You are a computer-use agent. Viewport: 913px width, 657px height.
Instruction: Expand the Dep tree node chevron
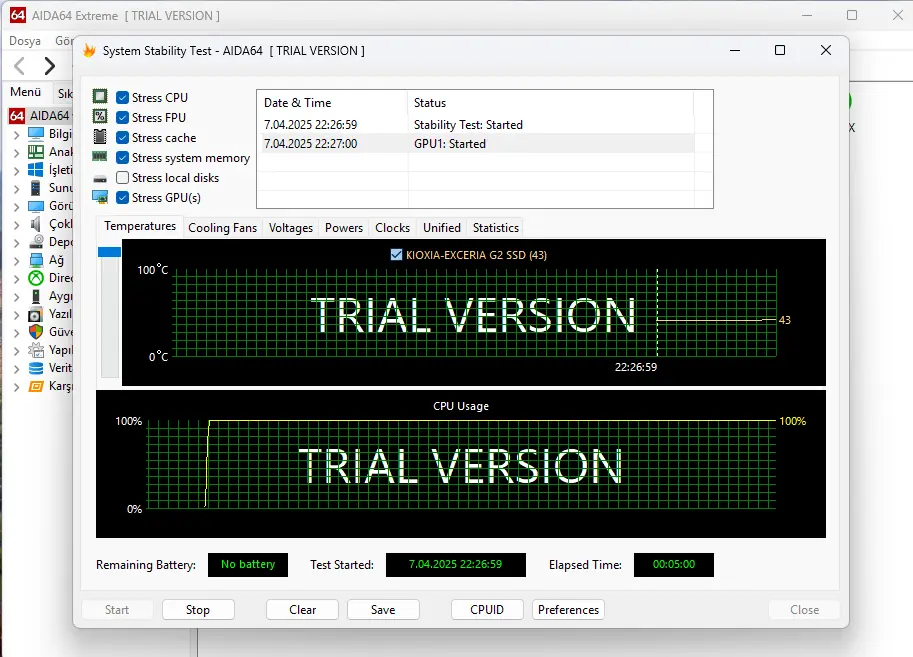point(16,242)
